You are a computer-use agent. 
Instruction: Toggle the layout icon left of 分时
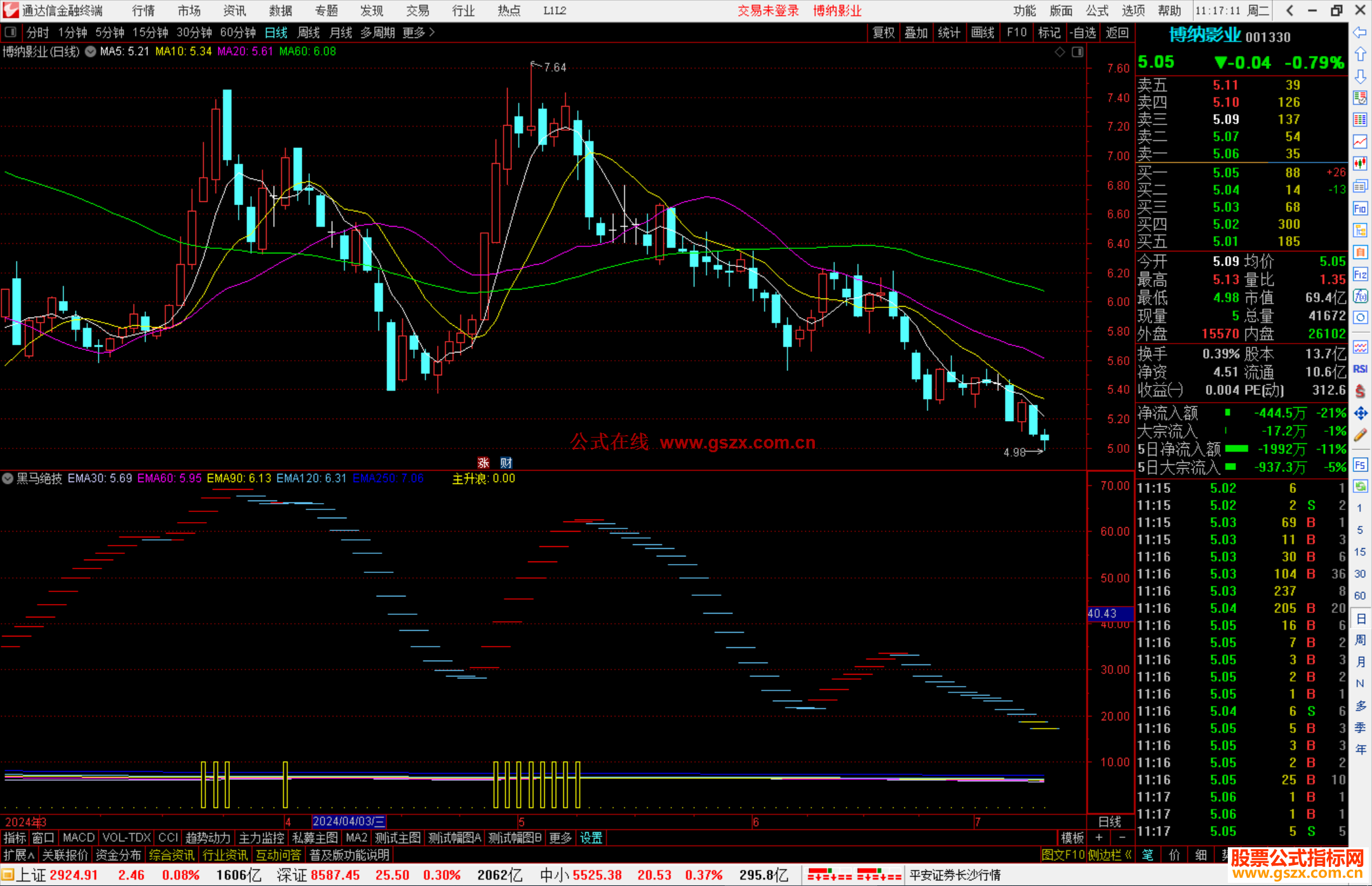click(11, 32)
